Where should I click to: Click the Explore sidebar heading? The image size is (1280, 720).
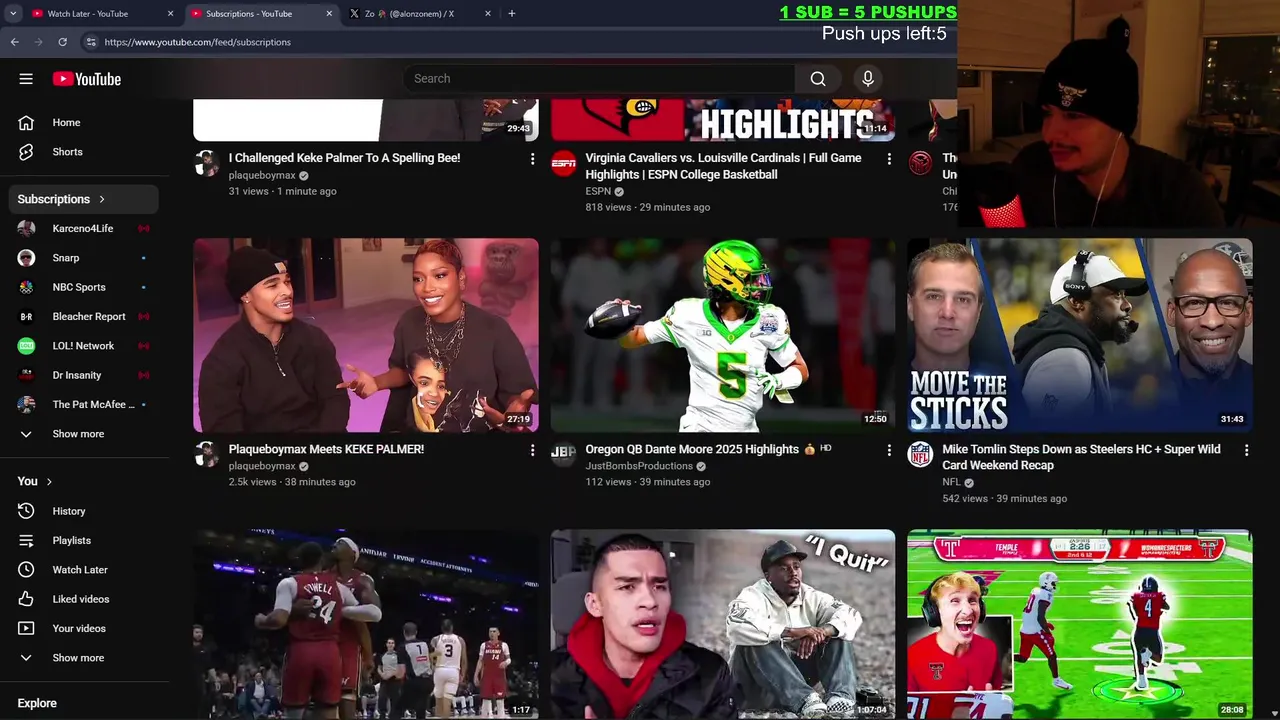pyautogui.click(x=37, y=703)
